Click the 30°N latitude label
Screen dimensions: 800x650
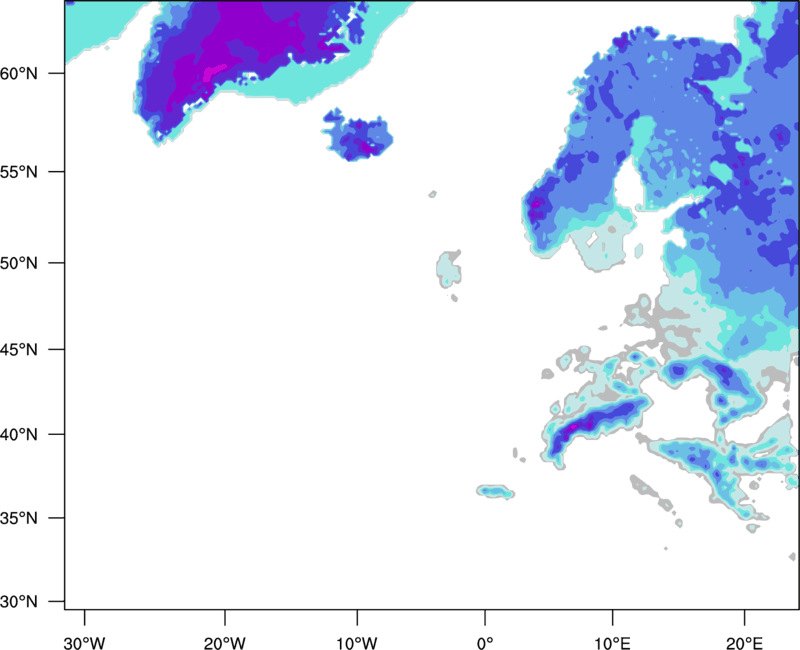coord(19,602)
